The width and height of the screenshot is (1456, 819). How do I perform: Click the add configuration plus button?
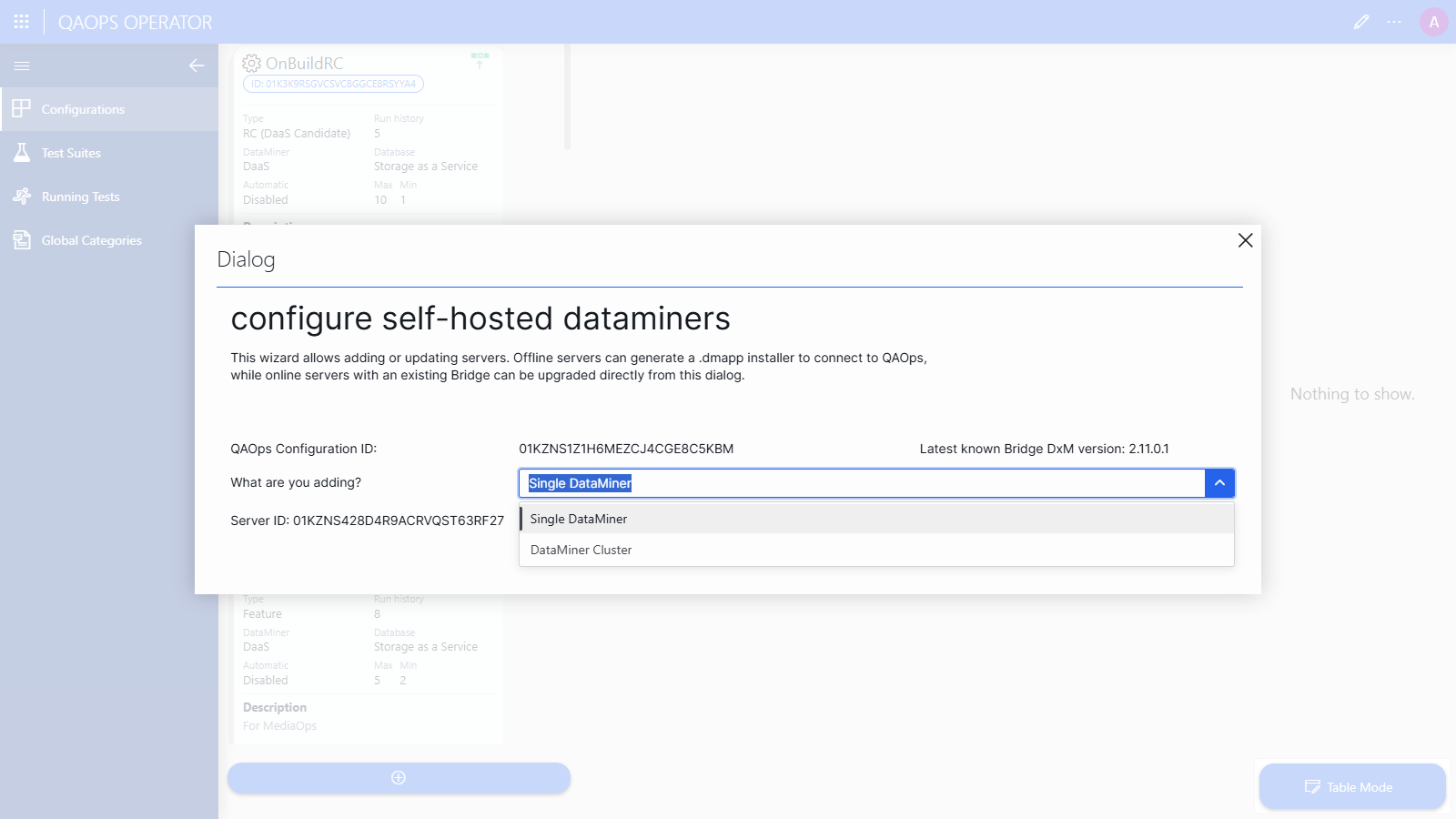(399, 777)
